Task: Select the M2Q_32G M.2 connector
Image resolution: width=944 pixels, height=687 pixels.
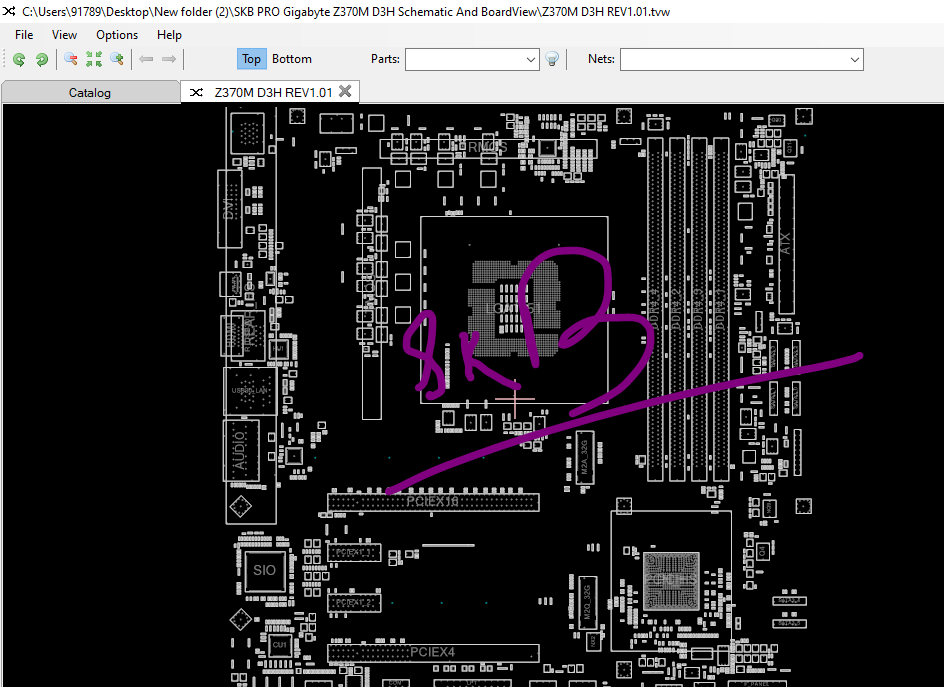Action: 587,603
